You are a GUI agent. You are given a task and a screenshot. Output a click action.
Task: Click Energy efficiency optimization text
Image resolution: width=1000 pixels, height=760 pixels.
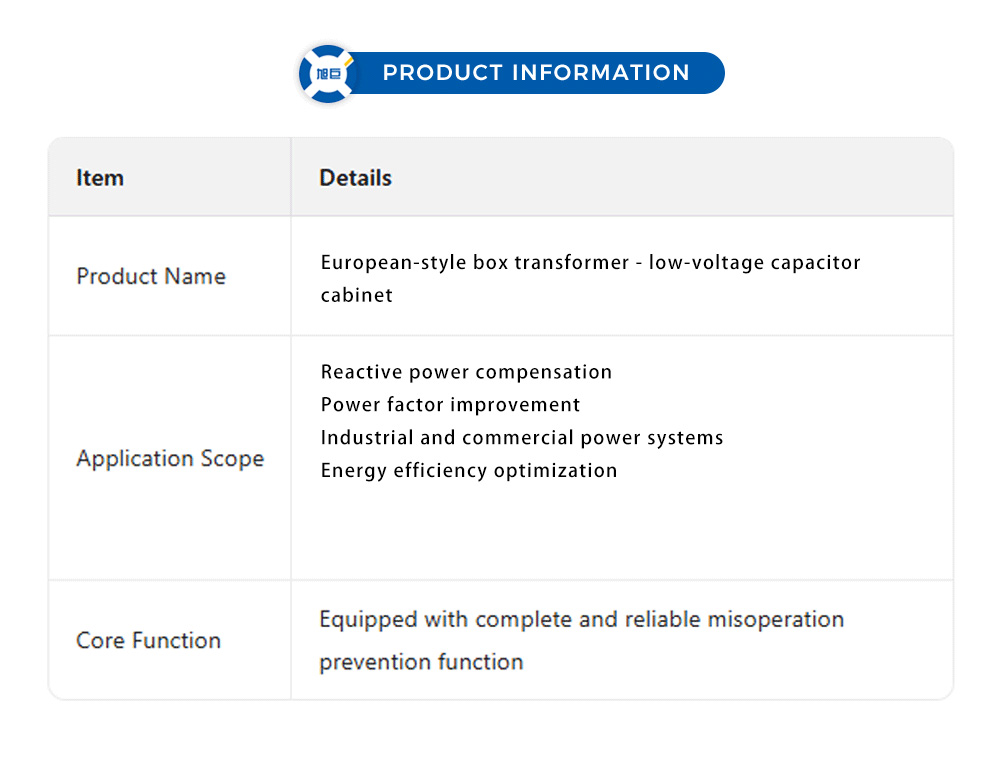pyautogui.click(x=469, y=470)
